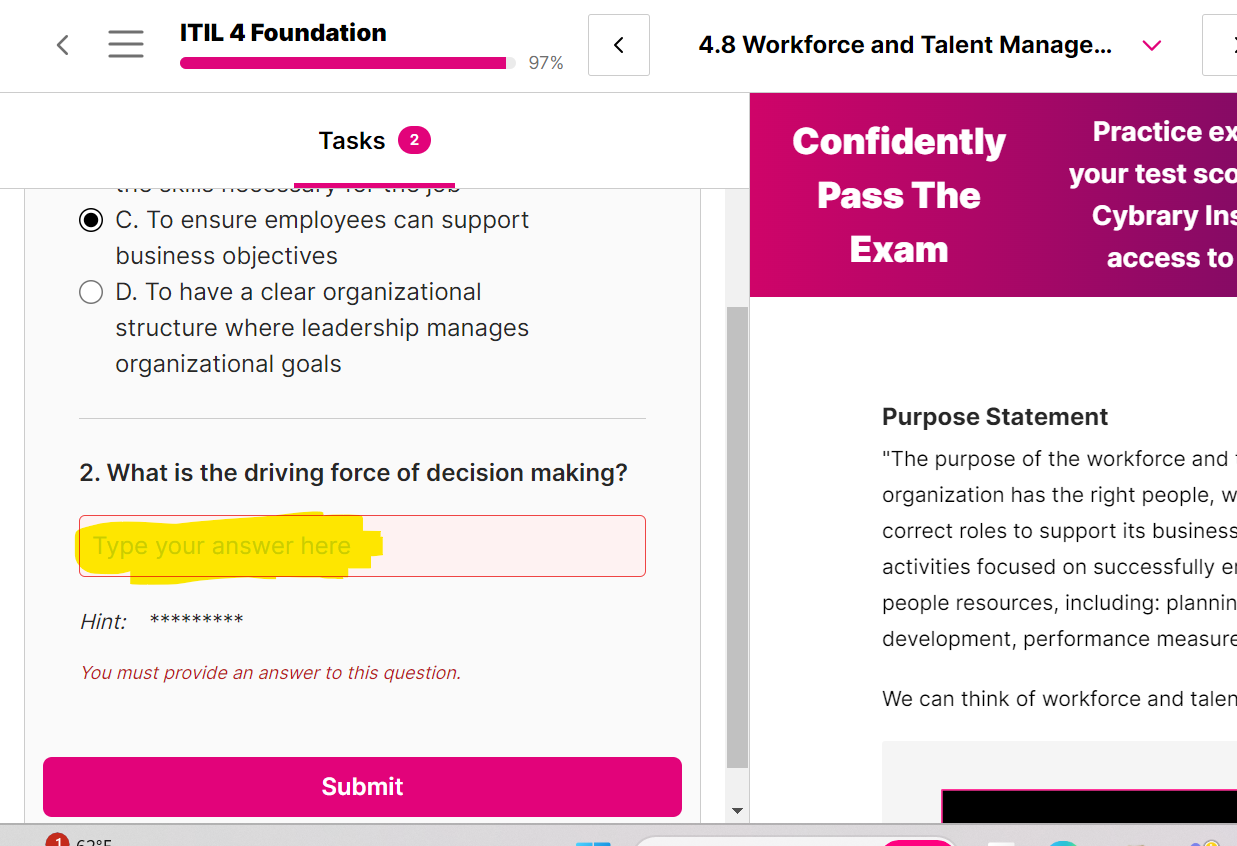Switch to the Tasks tab
The height and width of the screenshot is (846, 1237).
pos(352,141)
